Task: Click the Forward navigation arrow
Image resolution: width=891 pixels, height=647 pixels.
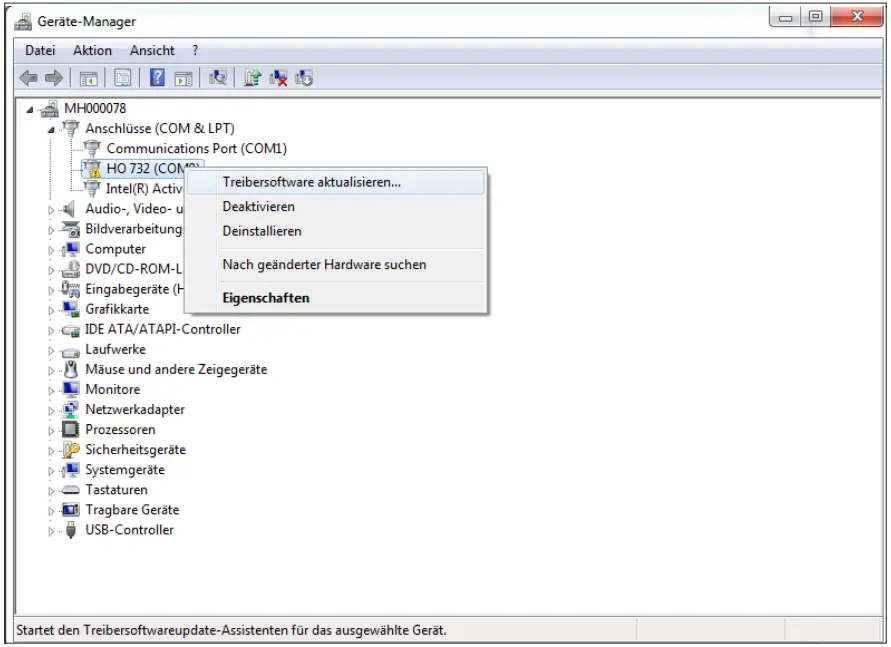Action: [x=52, y=78]
